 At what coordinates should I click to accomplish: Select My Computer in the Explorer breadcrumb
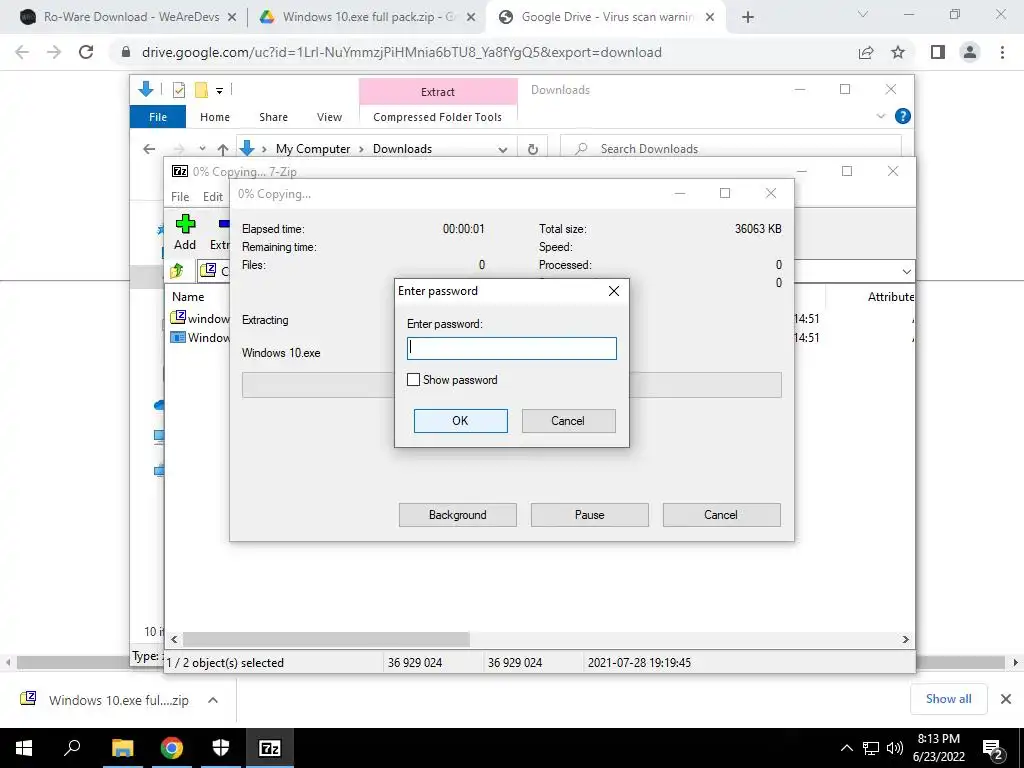pyautogui.click(x=313, y=149)
